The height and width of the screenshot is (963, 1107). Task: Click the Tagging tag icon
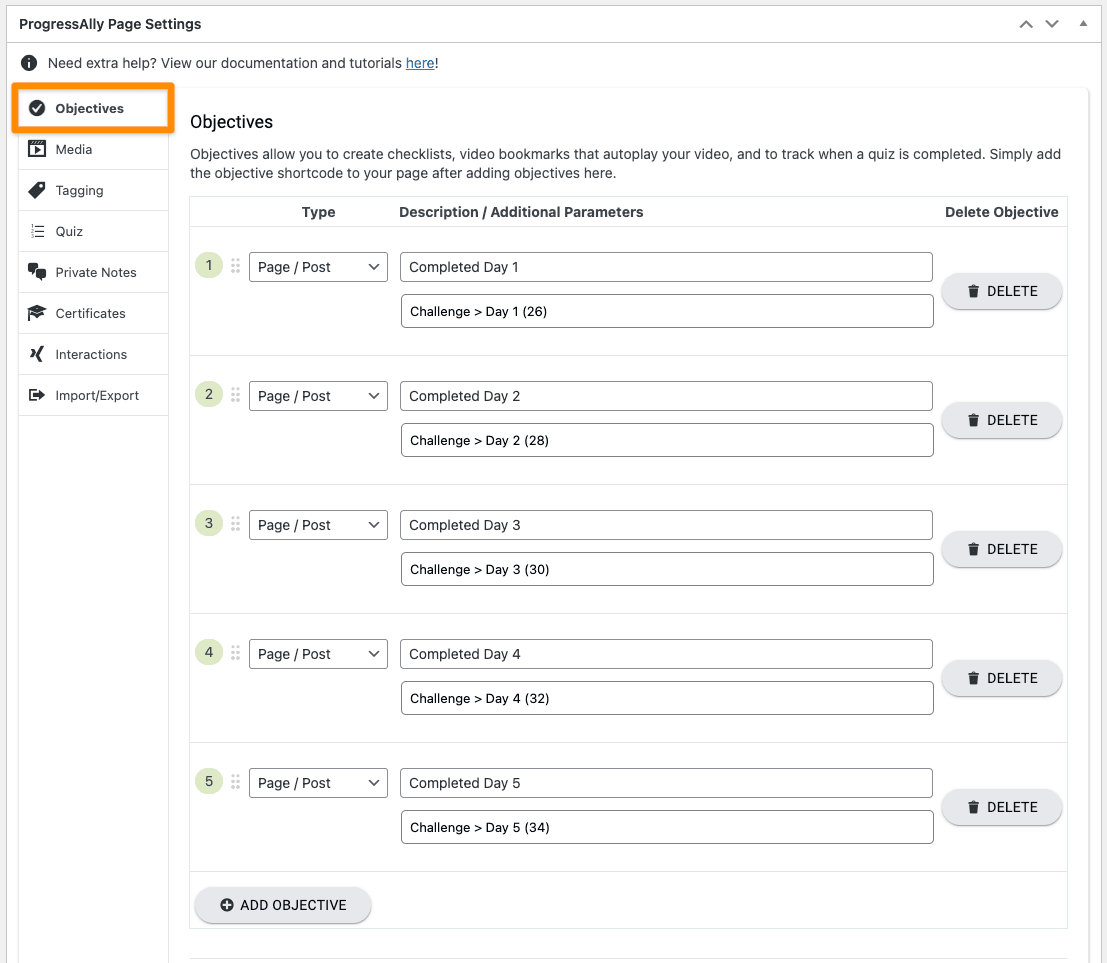point(36,190)
